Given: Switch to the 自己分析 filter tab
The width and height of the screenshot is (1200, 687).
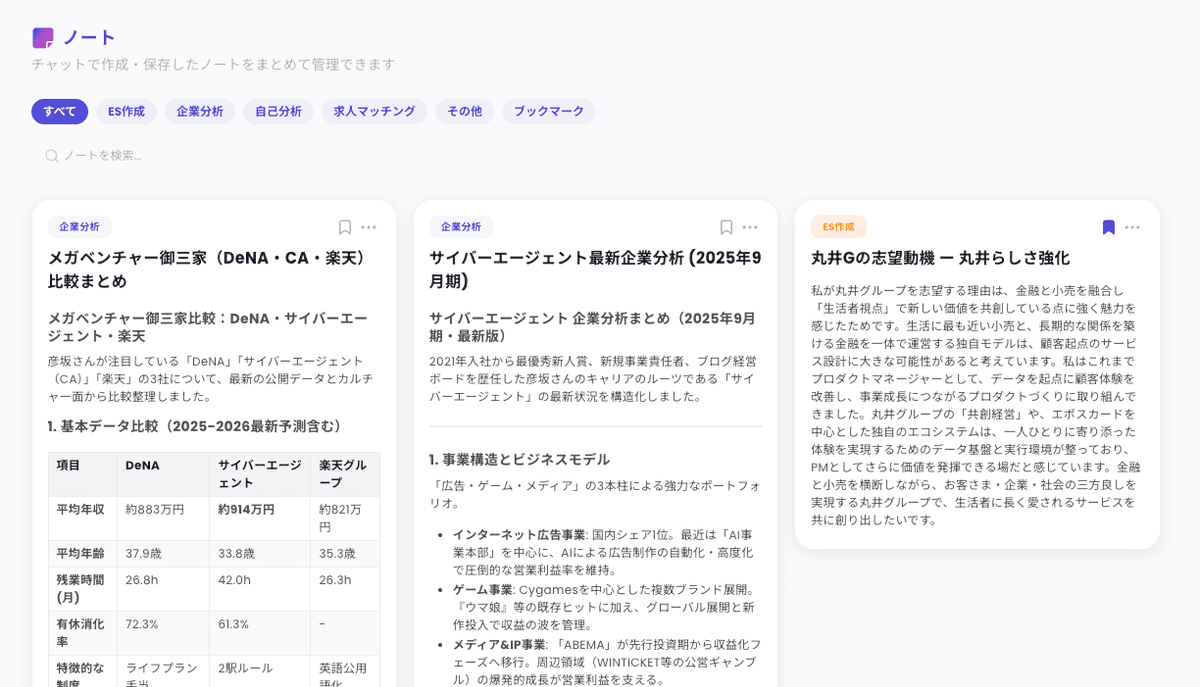Looking at the screenshot, I should point(278,111).
